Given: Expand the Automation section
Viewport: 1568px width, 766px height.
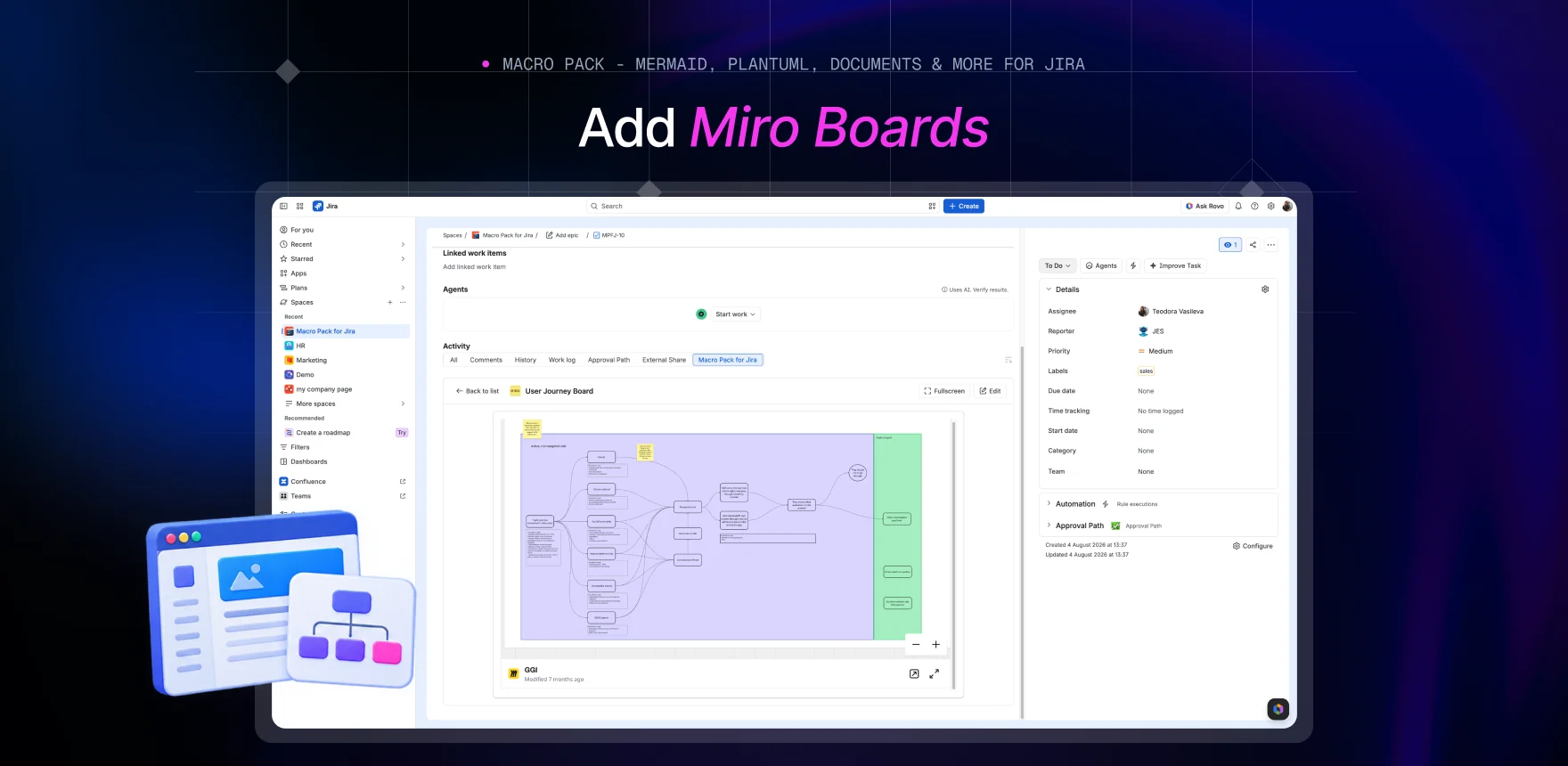Looking at the screenshot, I should click(1049, 503).
